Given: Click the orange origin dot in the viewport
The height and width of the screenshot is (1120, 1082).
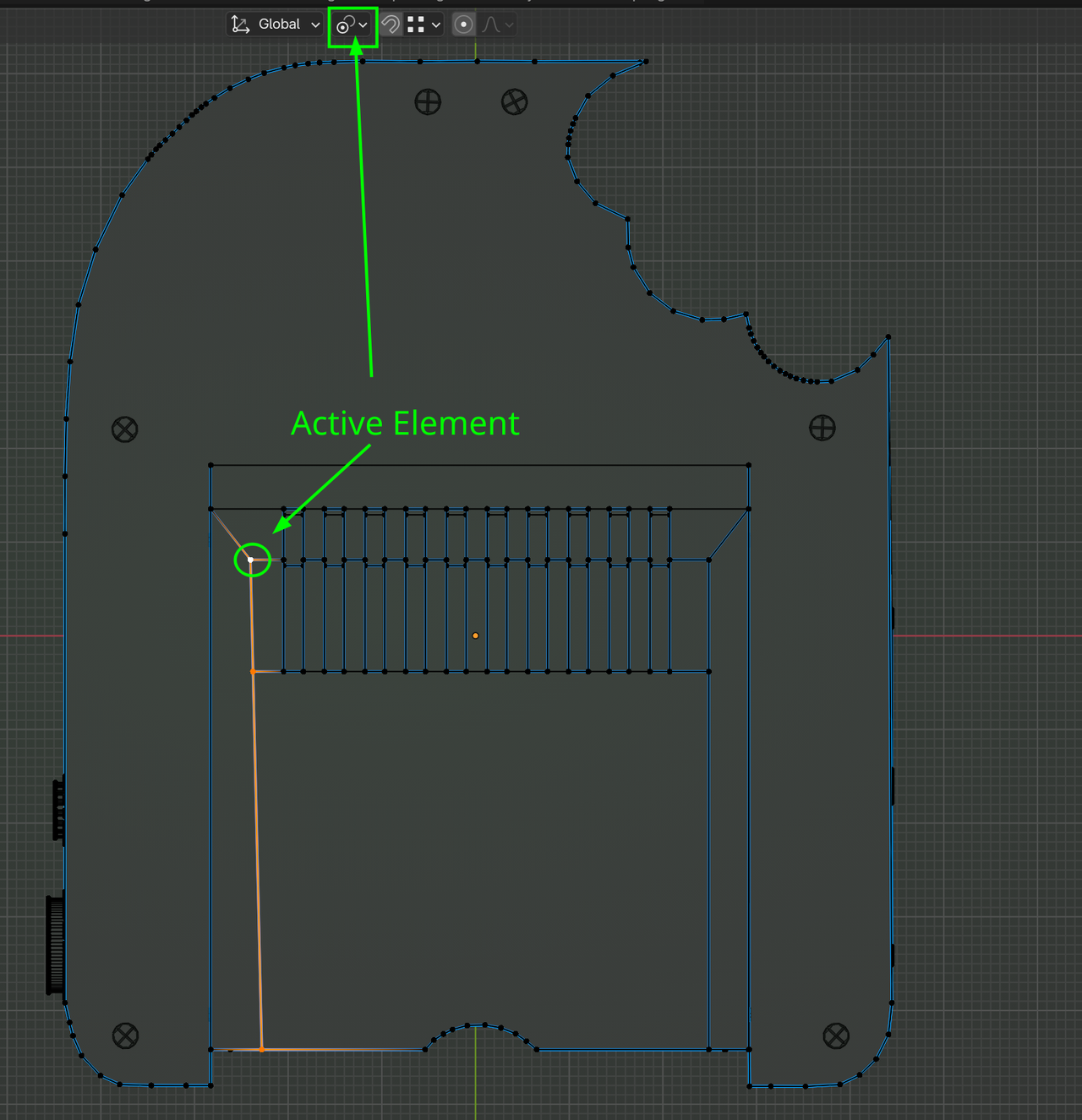Looking at the screenshot, I should [475, 635].
